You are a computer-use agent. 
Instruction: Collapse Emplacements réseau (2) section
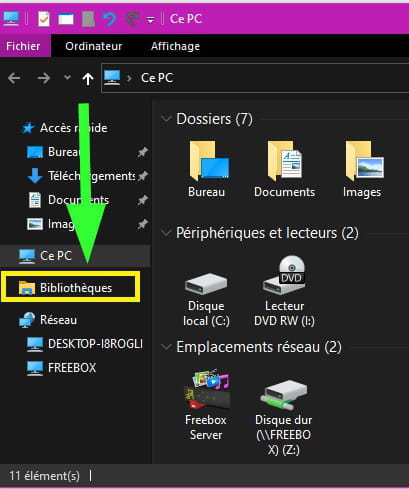(166, 347)
